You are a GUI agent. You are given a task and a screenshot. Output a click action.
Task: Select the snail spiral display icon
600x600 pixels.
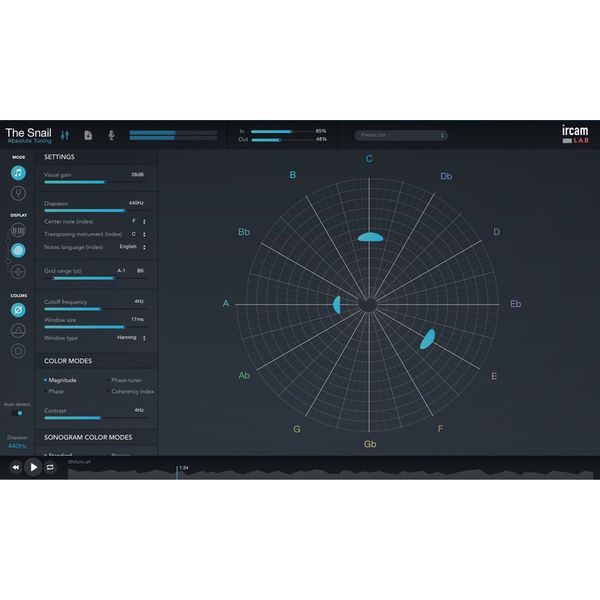[19, 250]
